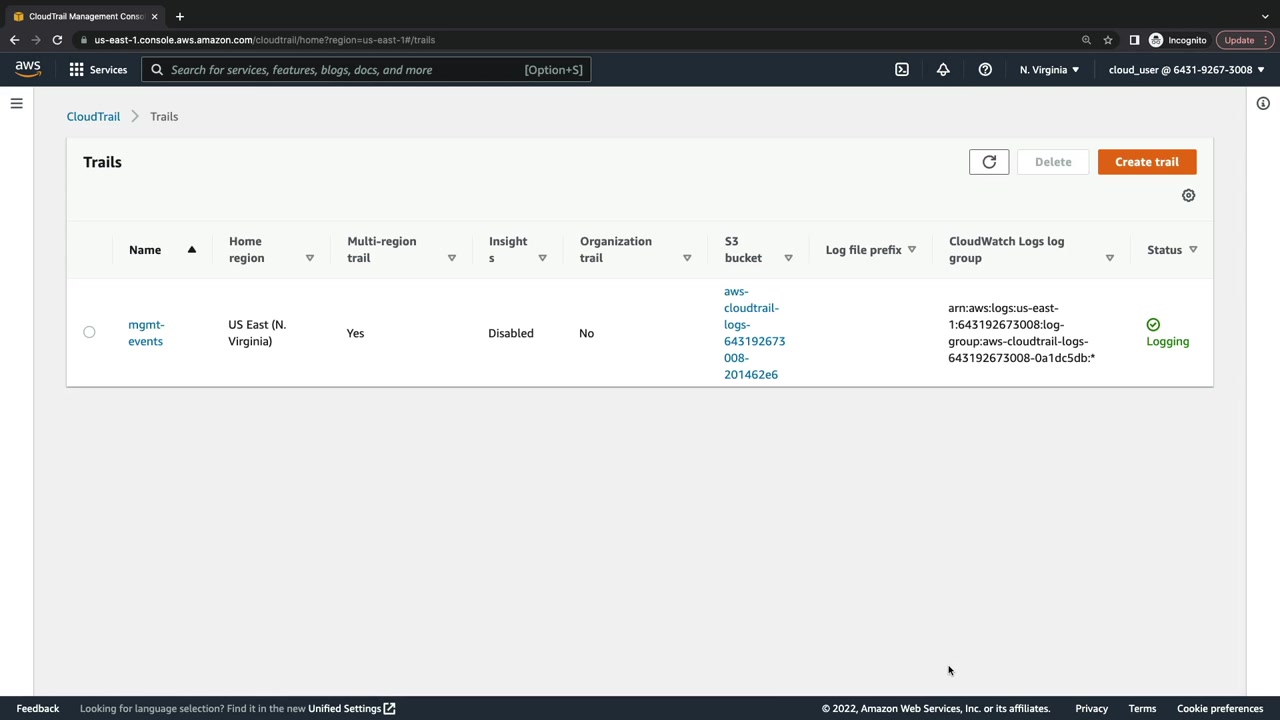Open the Services menu
Viewport: 1280px width, 720px height.
98,70
